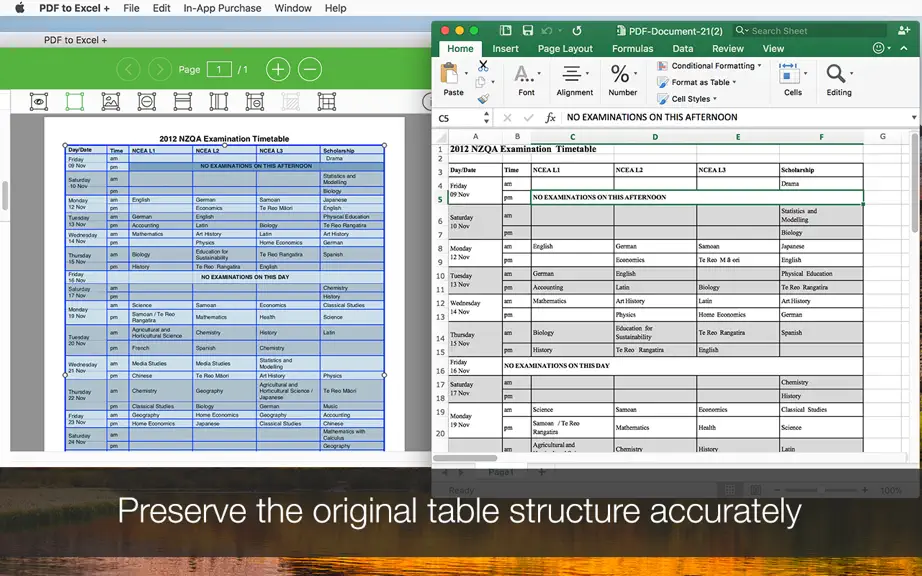Image resolution: width=922 pixels, height=576 pixels.
Task: Select the remove area tool with minus circle
Action: [146, 102]
